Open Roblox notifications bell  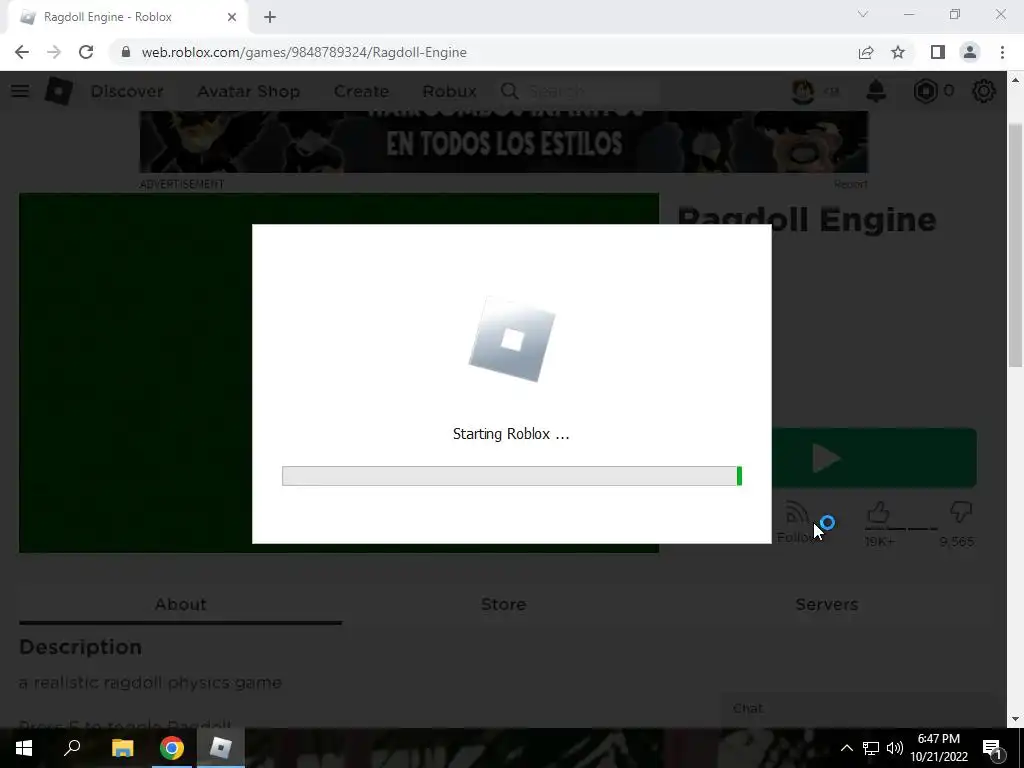(x=876, y=91)
